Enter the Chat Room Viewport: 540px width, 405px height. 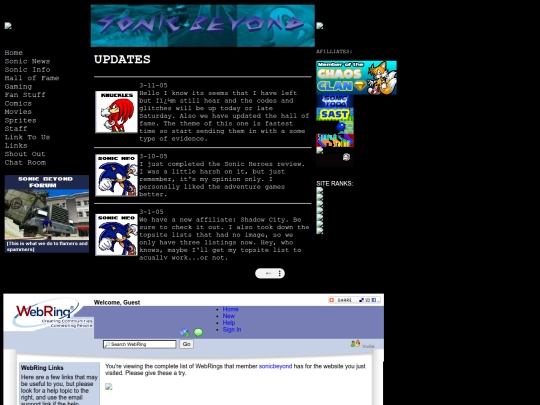point(25,162)
